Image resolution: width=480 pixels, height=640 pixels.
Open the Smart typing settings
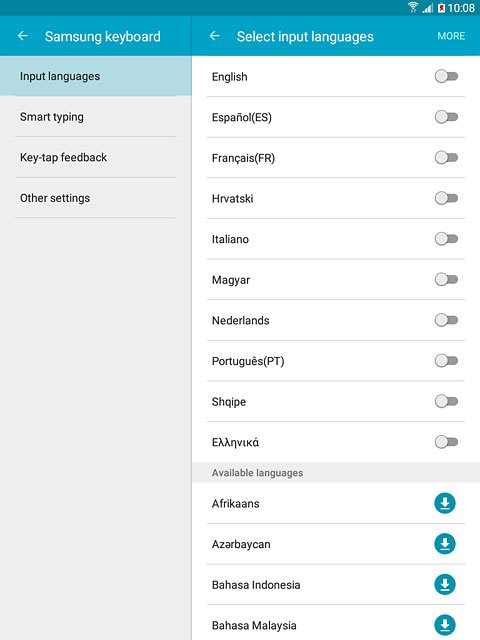tap(96, 117)
